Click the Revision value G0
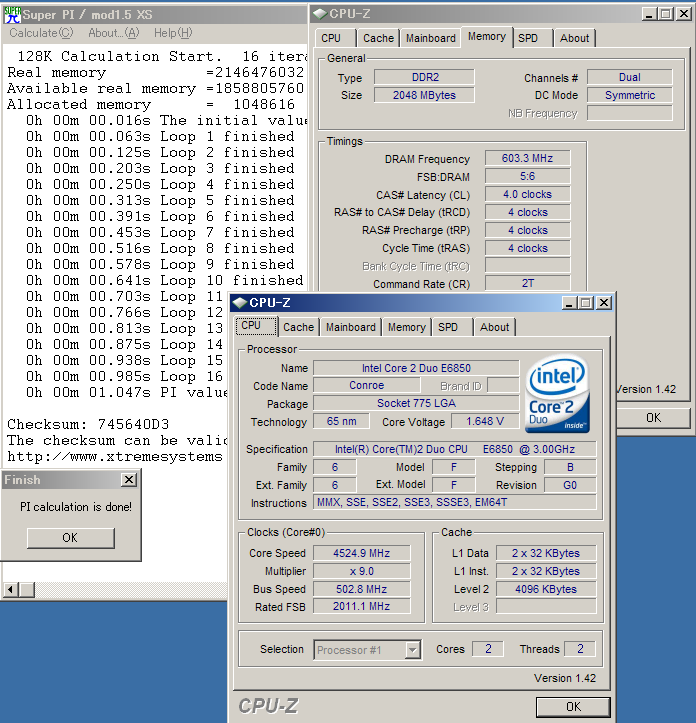 [x=570, y=485]
